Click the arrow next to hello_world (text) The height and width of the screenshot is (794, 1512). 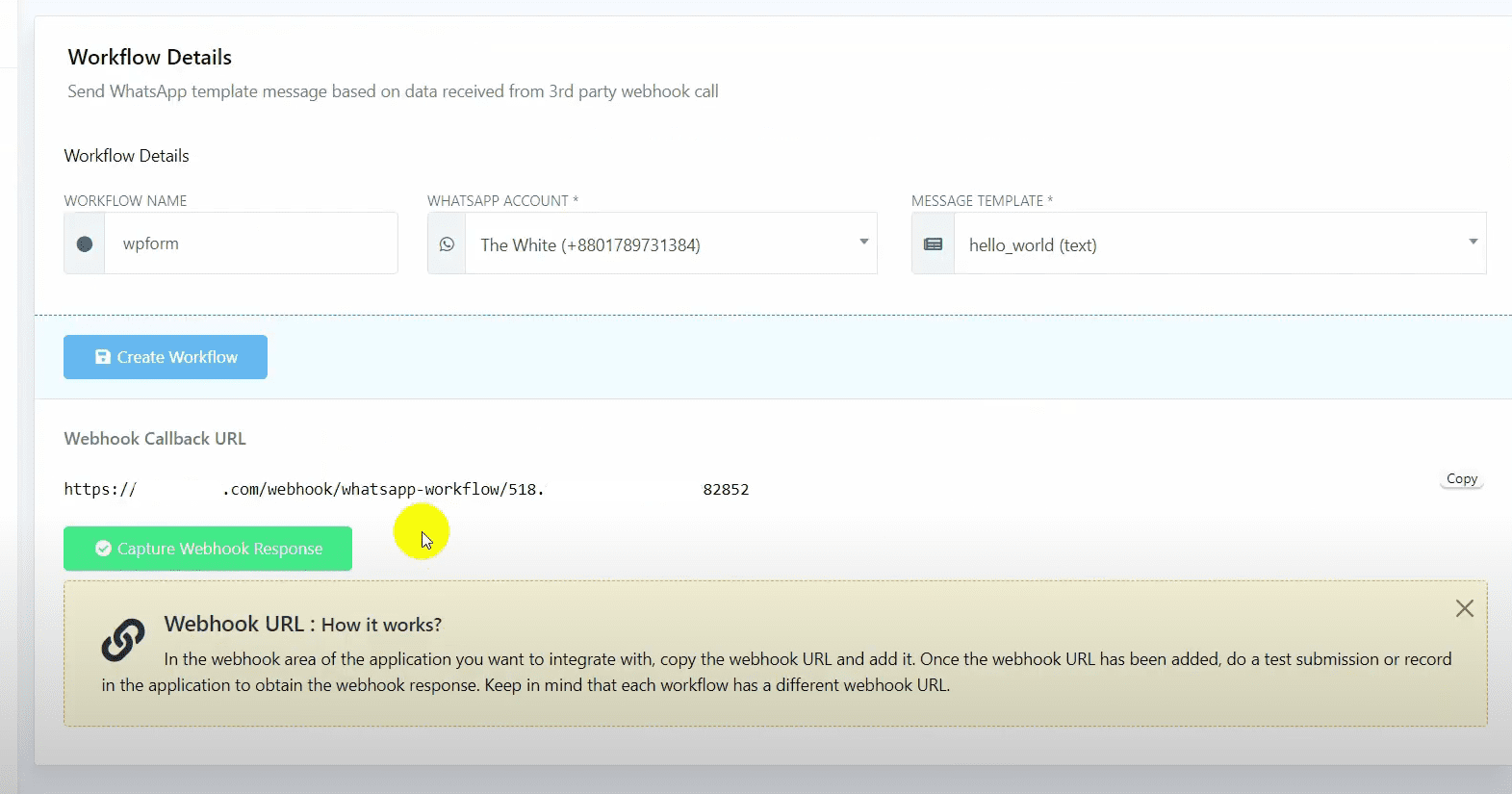[1473, 242]
